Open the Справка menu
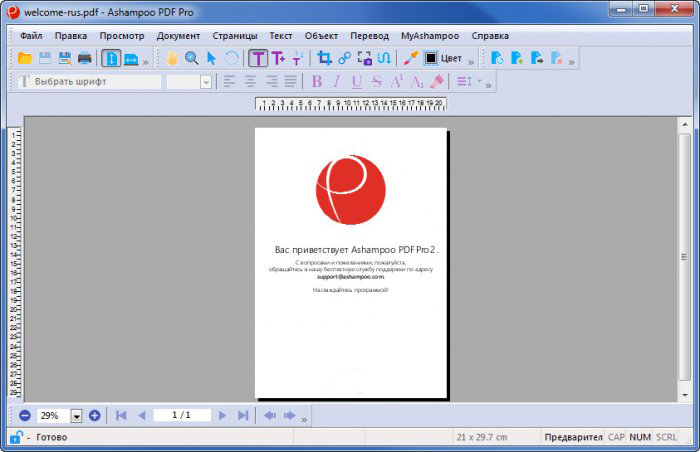 point(490,36)
